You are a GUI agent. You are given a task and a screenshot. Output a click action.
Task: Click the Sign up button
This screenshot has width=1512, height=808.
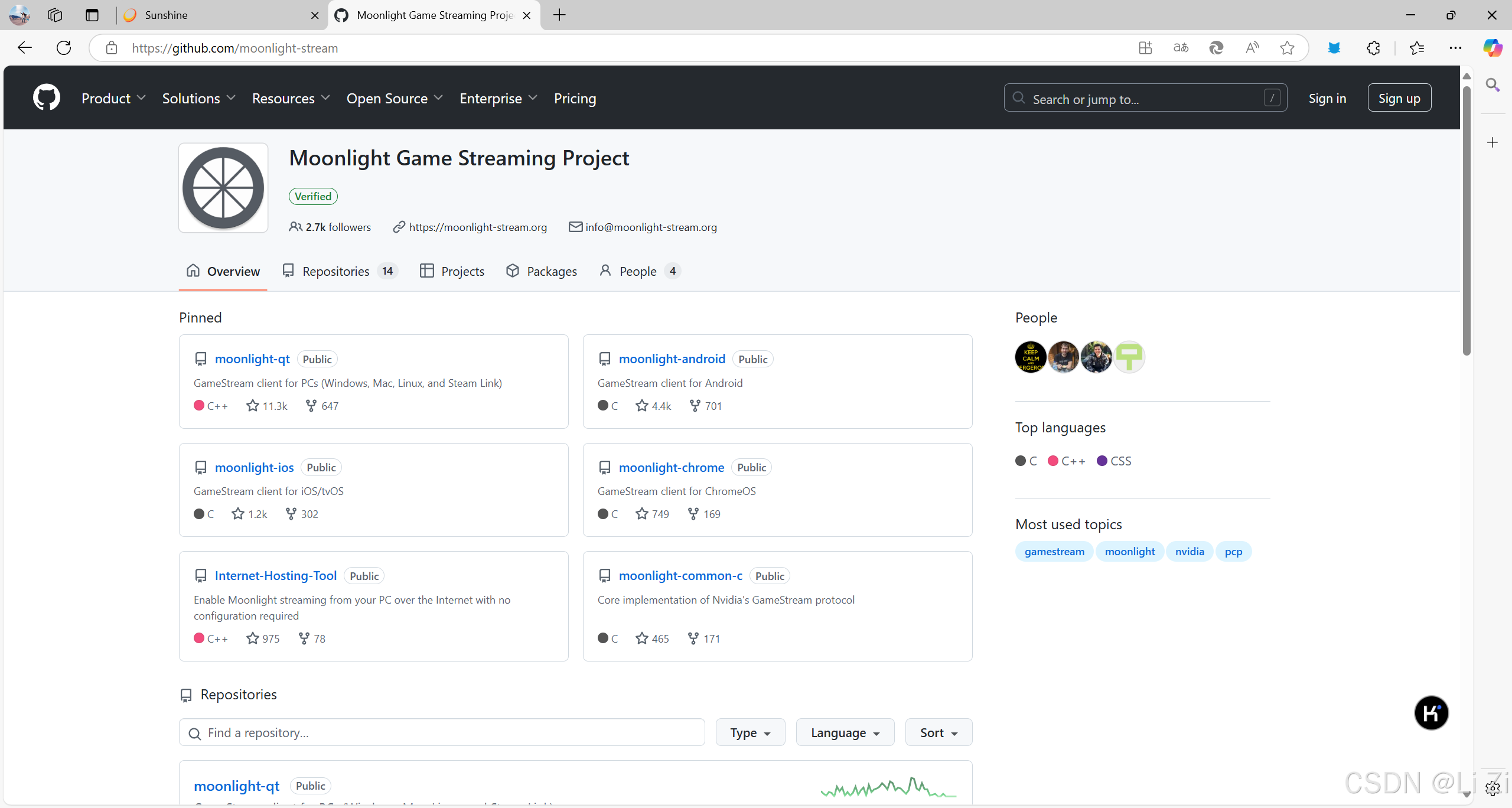coord(1399,98)
